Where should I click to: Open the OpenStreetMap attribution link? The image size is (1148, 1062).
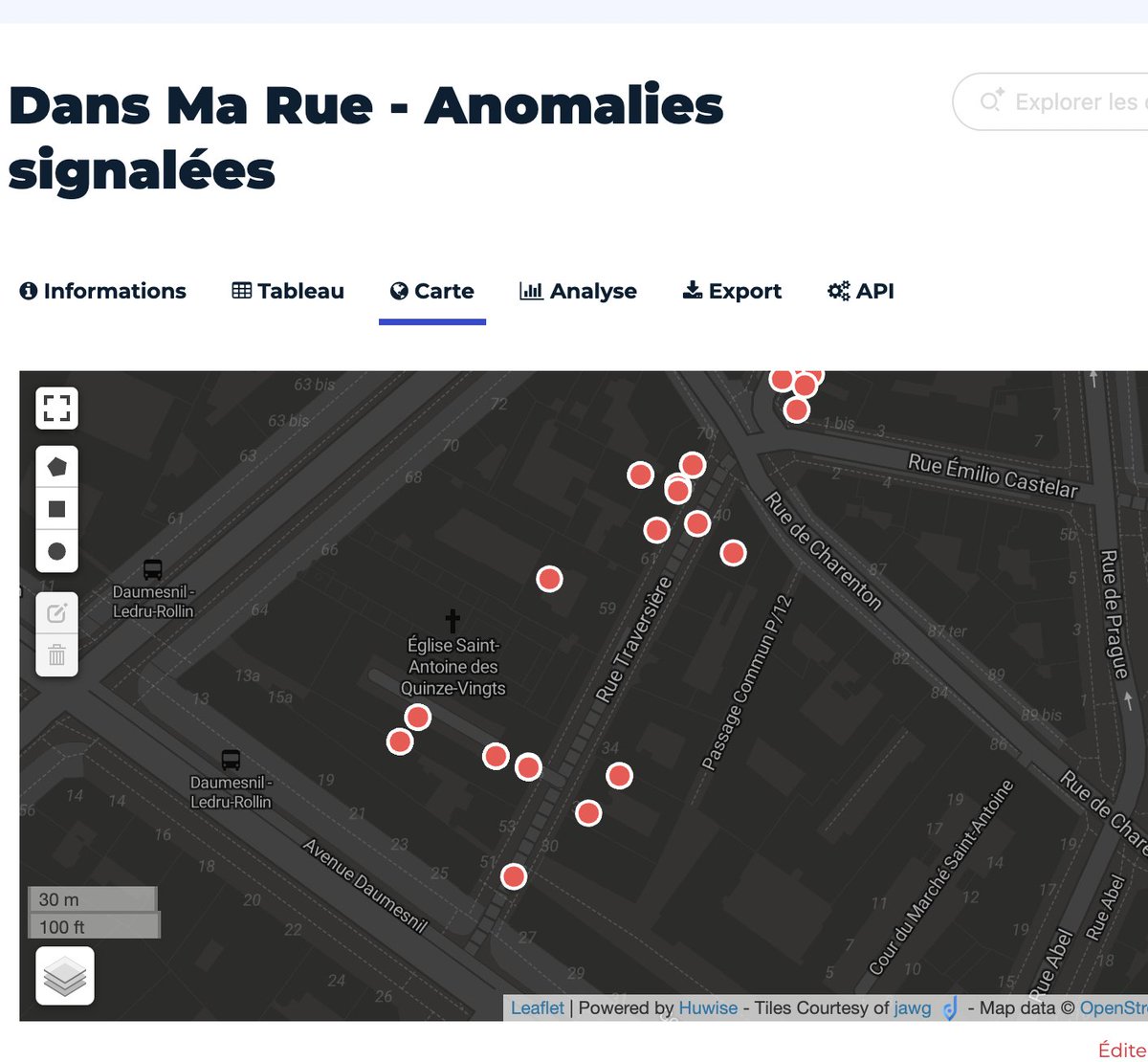pos(1115,1007)
